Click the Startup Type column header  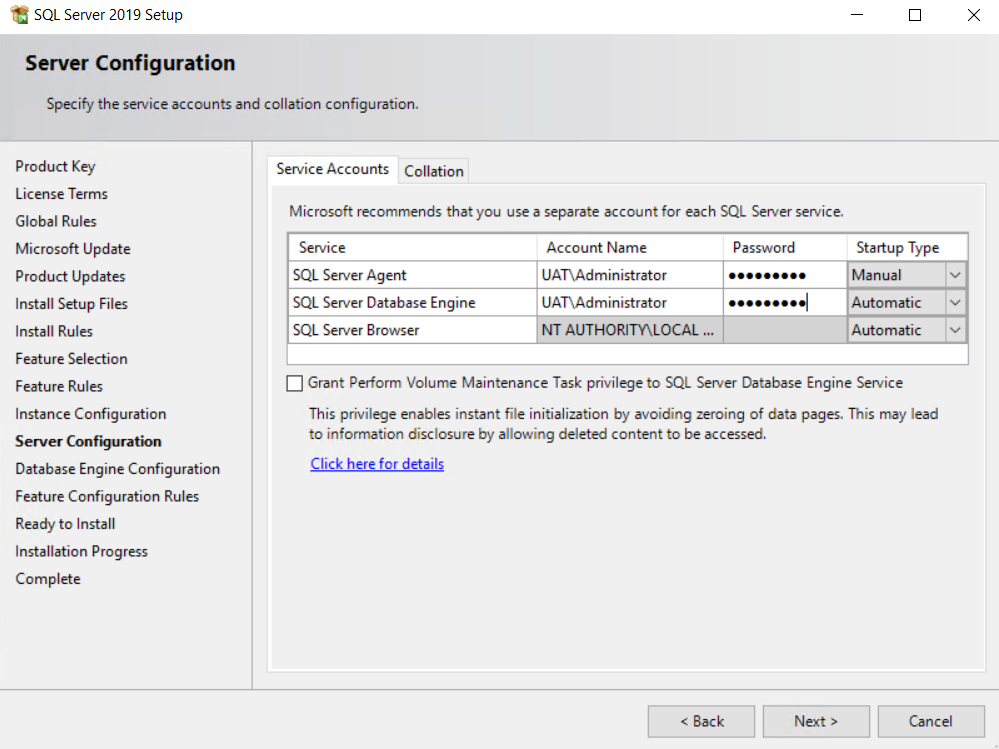point(907,248)
